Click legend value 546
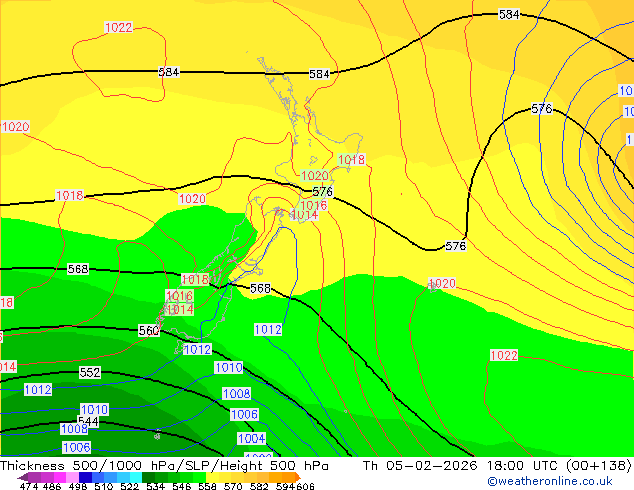The height and width of the screenshot is (490, 634). point(181,486)
